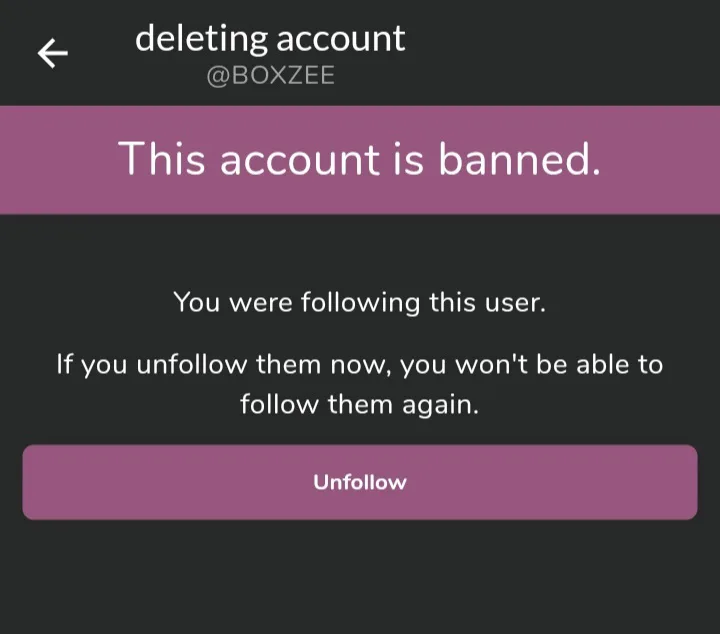The width and height of the screenshot is (720, 634).
Task: Click the "deleting account" profile title
Action: [x=270, y=39]
